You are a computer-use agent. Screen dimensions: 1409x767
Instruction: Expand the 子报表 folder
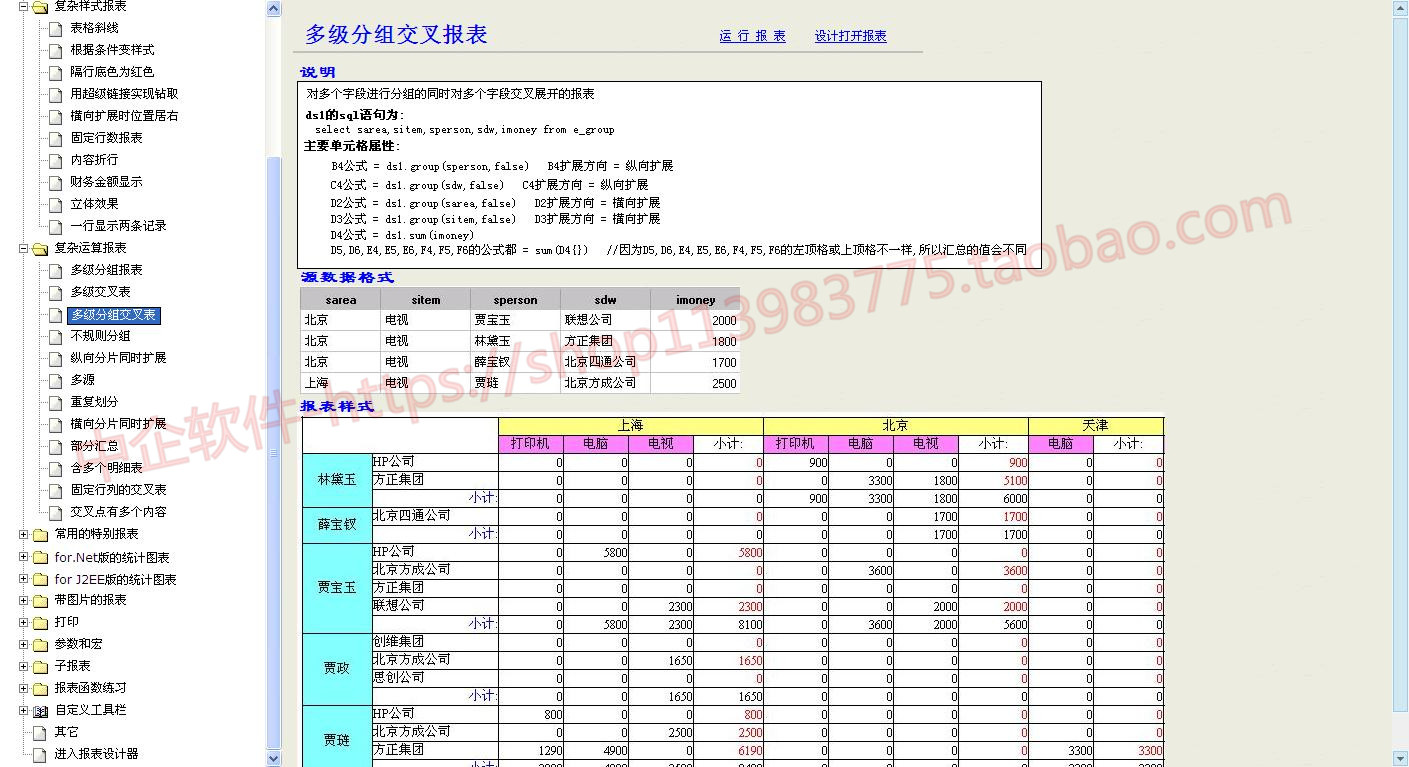coord(23,666)
